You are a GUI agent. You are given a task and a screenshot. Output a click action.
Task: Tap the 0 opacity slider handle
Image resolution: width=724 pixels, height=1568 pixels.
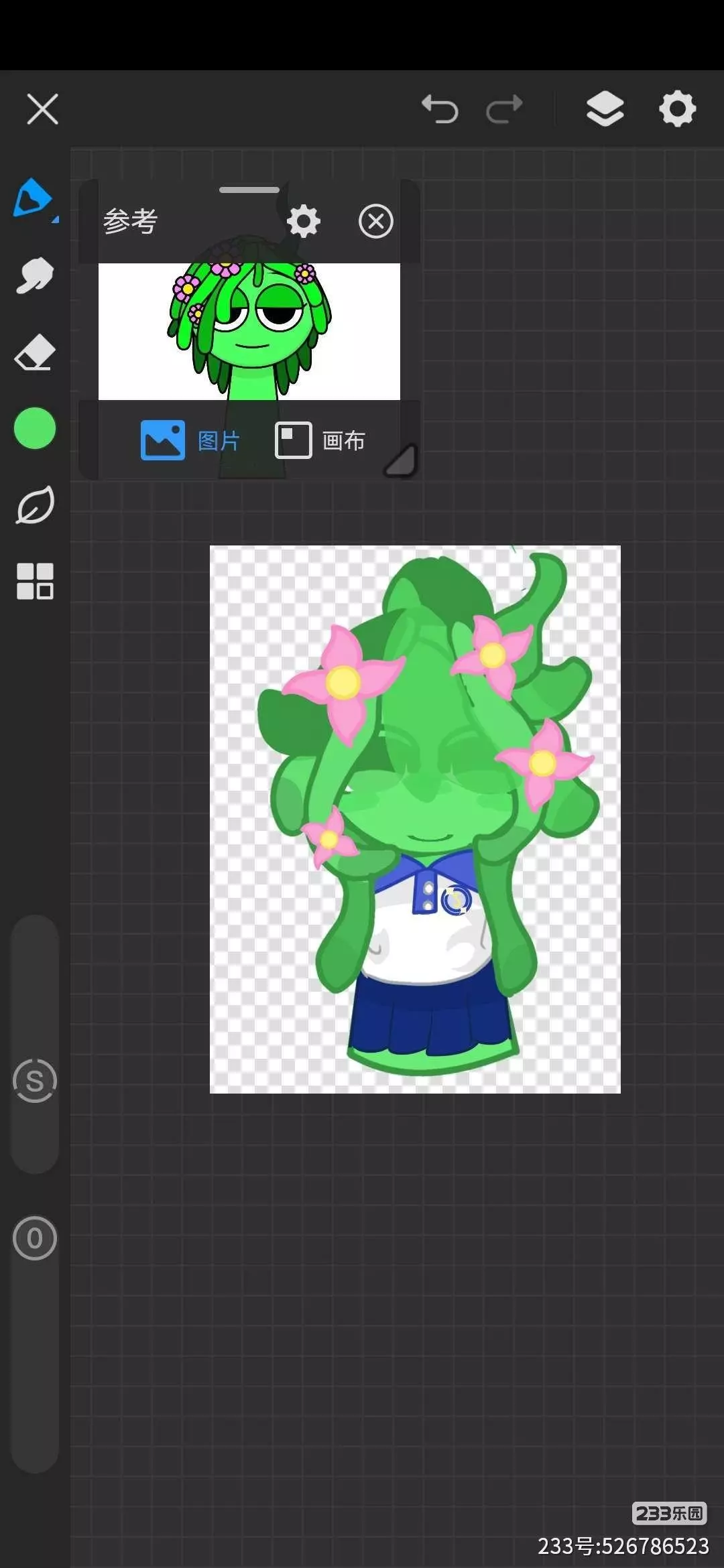(x=35, y=1238)
